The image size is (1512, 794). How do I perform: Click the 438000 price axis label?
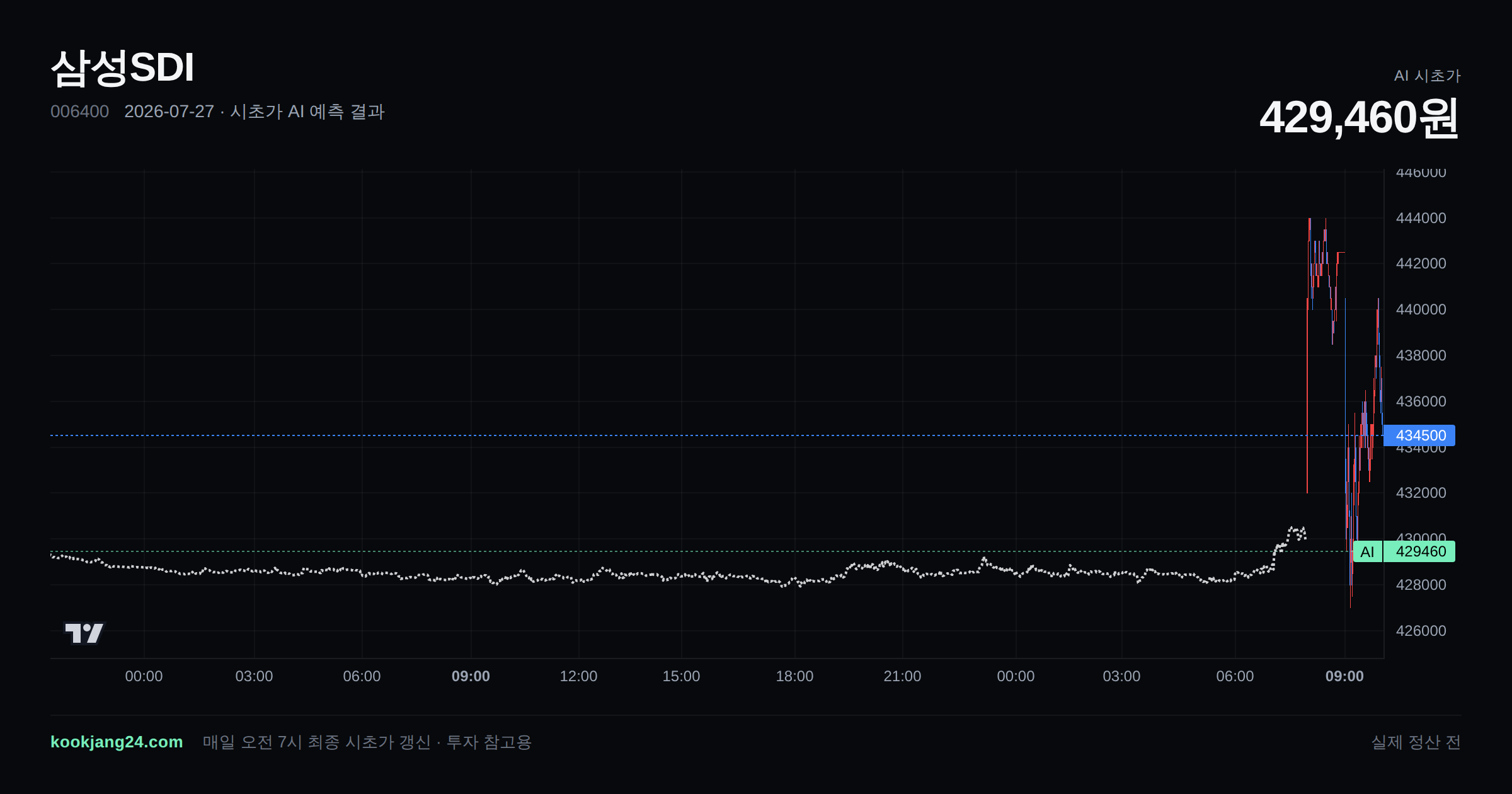tap(1421, 355)
